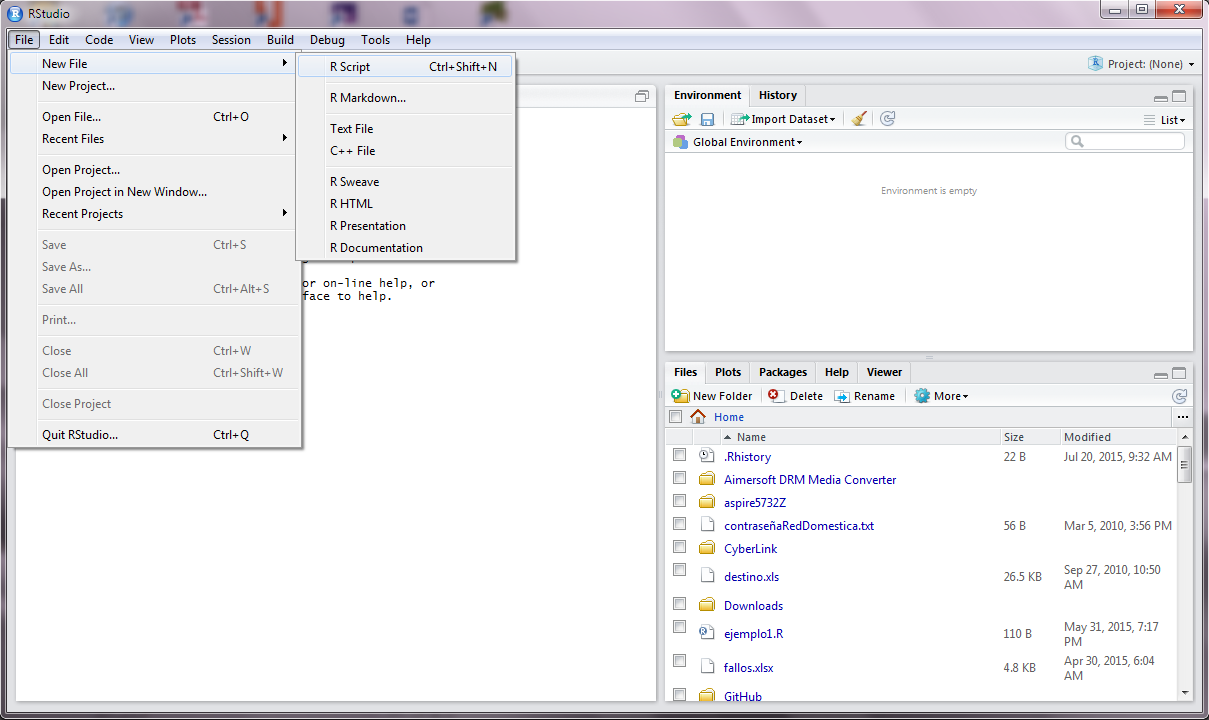Viewport: 1209px width, 720px height.
Task: Select the aspire5732Z checkbox
Action: (x=679, y=501)
